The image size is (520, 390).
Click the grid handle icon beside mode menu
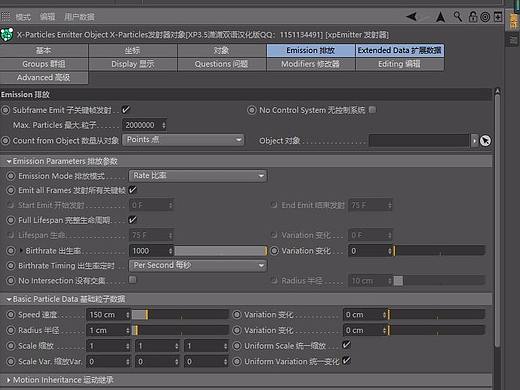point(6,16)
